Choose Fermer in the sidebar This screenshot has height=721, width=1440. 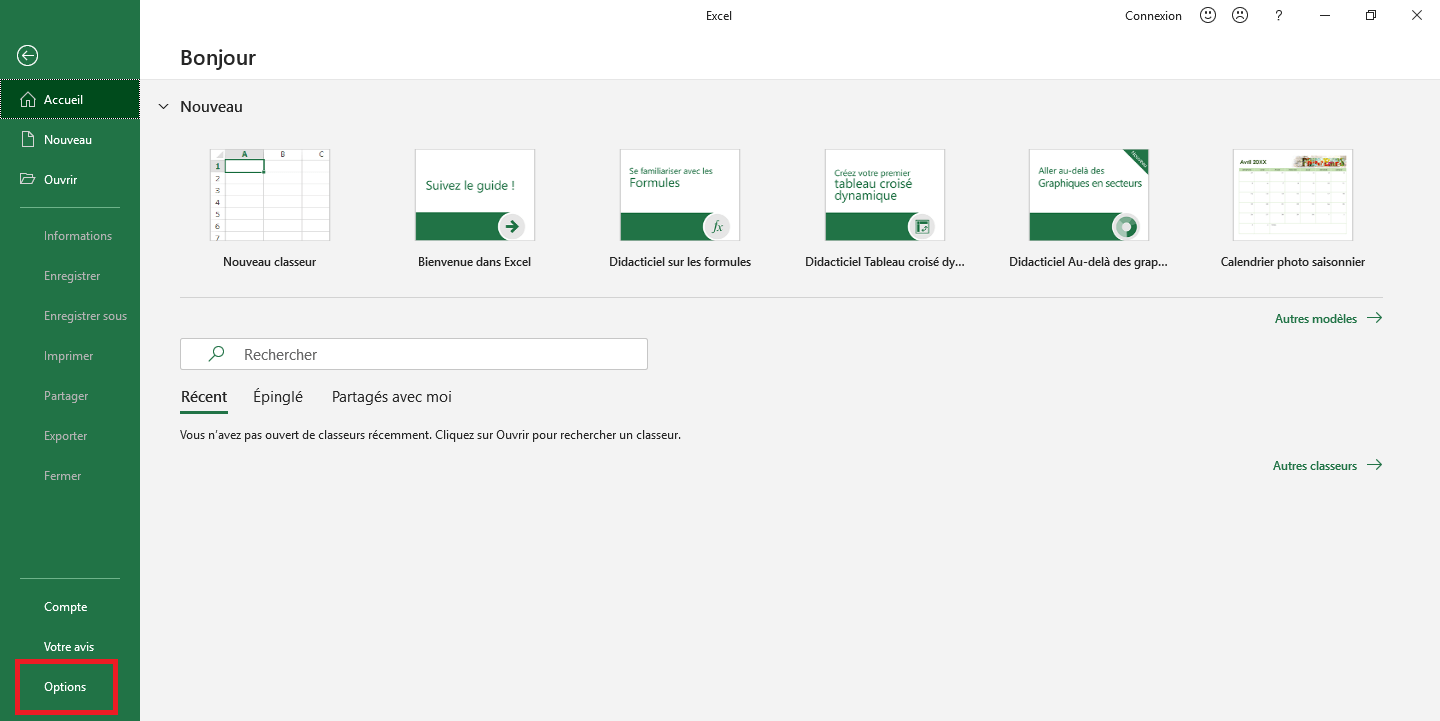tap(70, 476)
